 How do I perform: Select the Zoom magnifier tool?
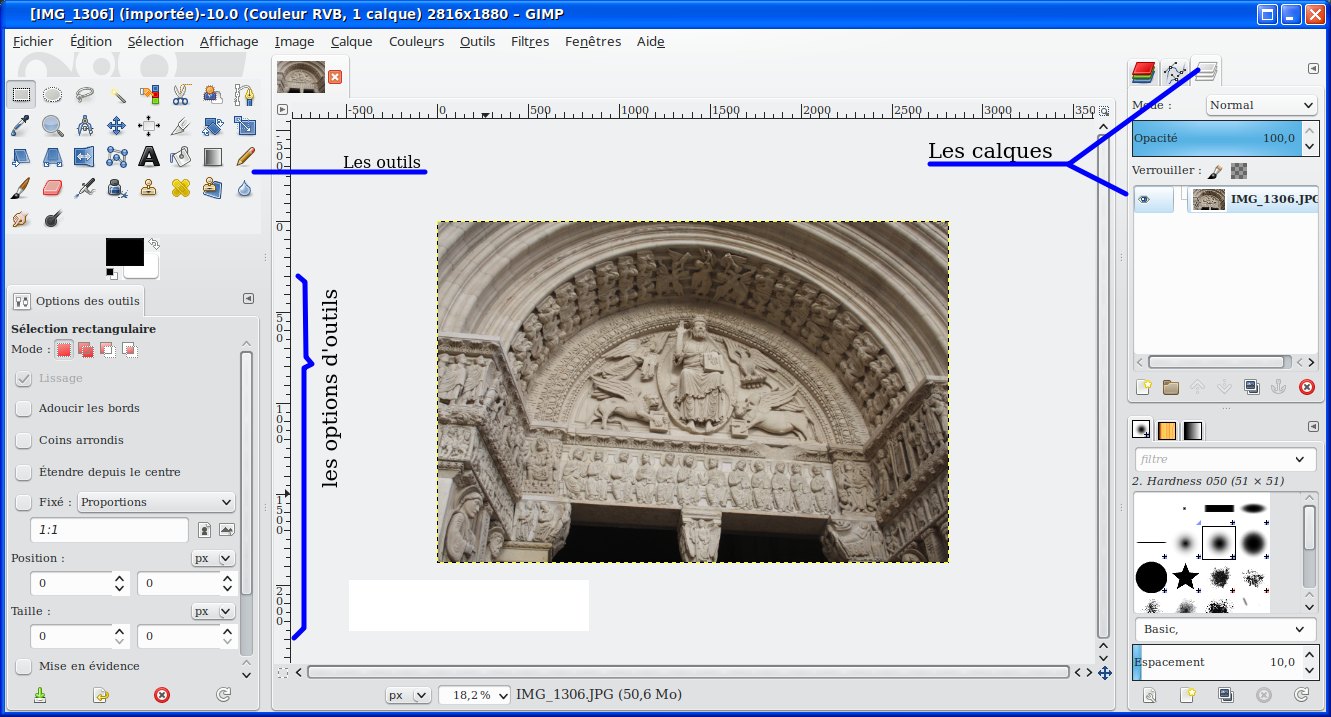pyautogui.click(x=52, y=126)
